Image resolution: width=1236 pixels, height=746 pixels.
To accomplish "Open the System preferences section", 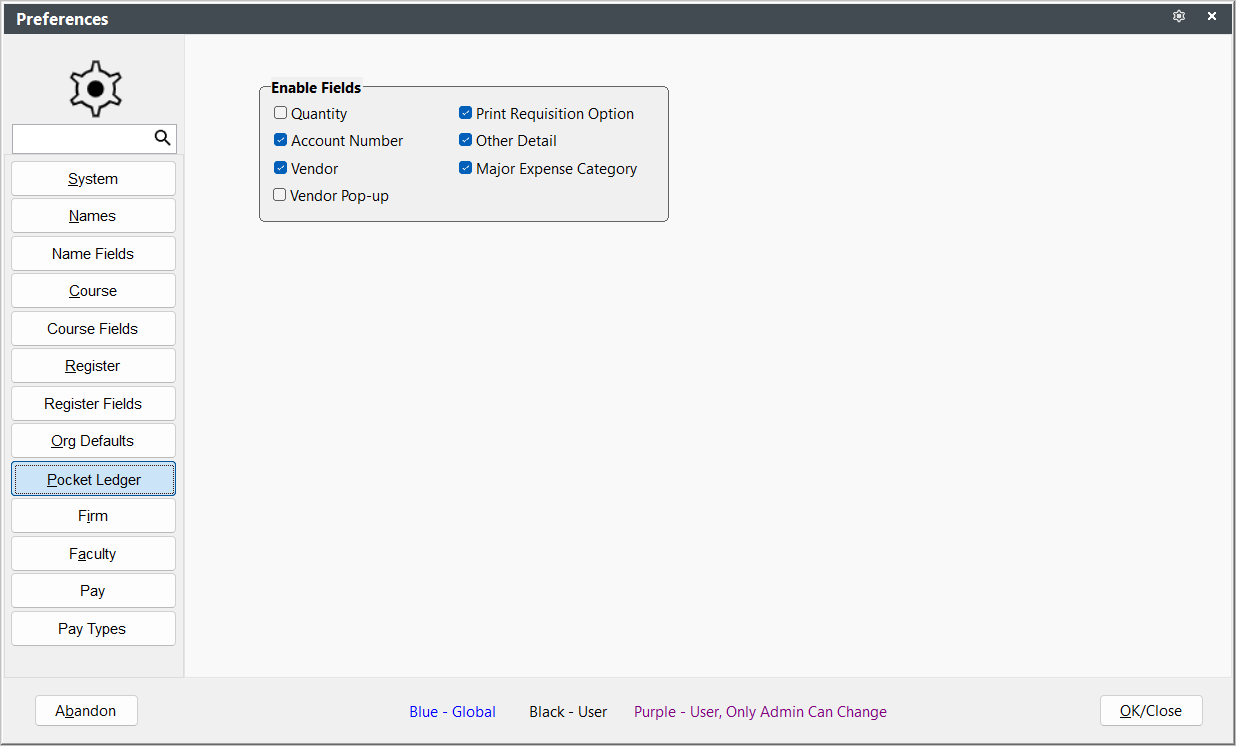I will tap(93, 179).
